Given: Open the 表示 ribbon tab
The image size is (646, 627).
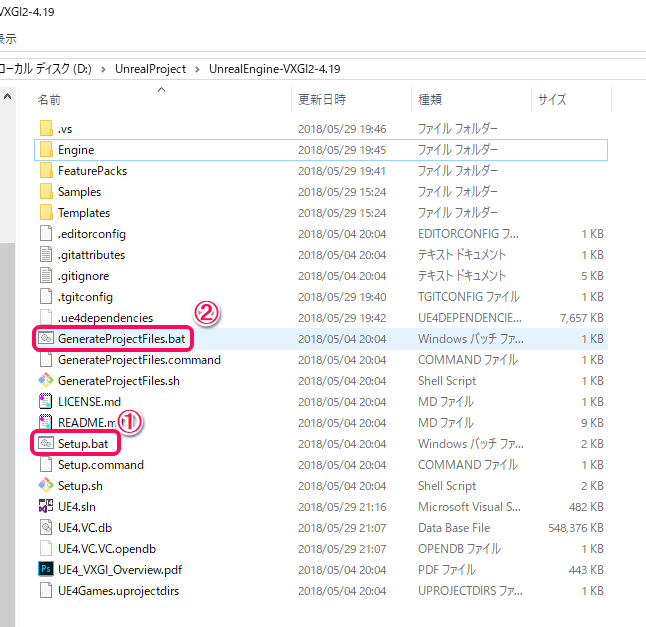Looking at the screenshot, I should [x=8, y=39].
